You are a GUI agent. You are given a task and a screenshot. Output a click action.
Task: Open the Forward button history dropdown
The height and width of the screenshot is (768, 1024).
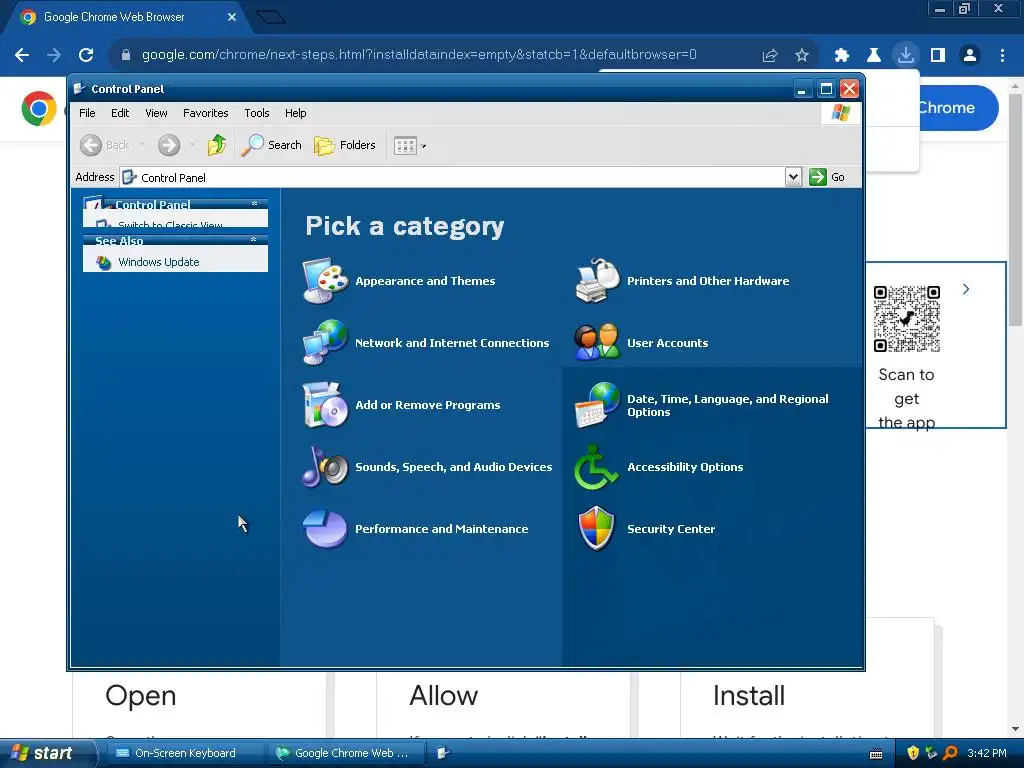pyautogui.click(x=192, y=145)
